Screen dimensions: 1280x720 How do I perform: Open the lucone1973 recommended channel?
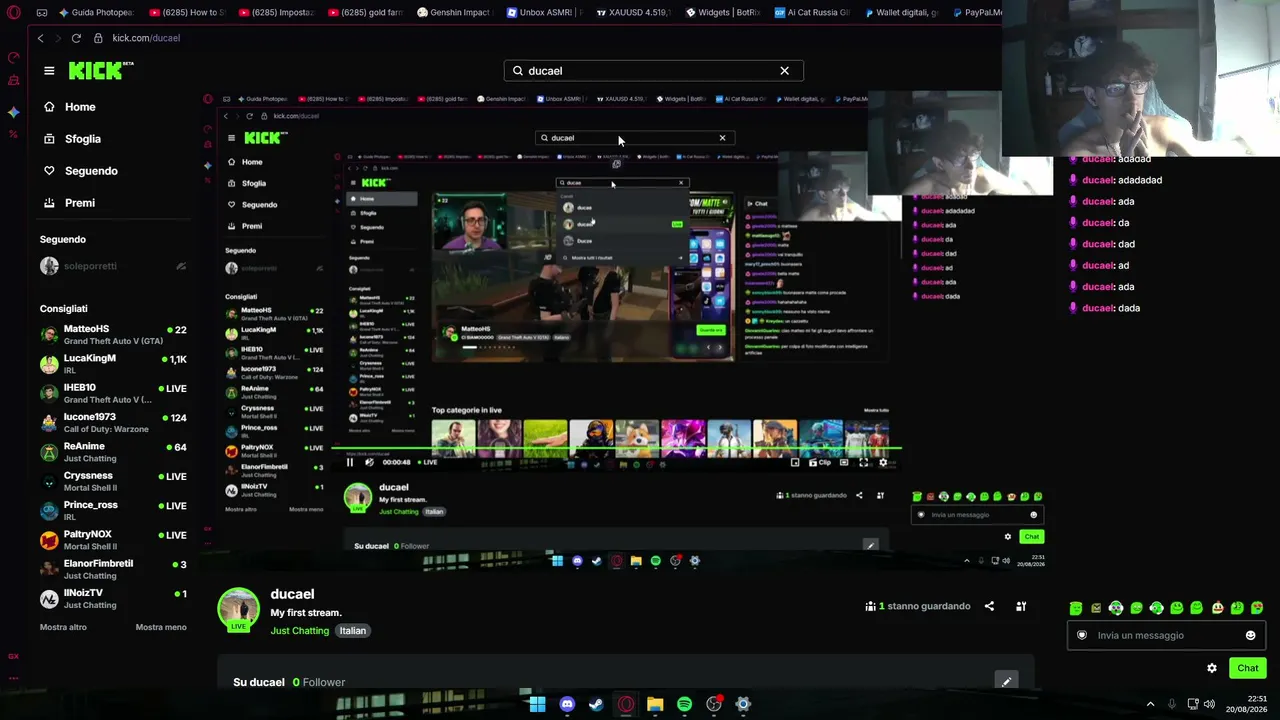point(113,423)
